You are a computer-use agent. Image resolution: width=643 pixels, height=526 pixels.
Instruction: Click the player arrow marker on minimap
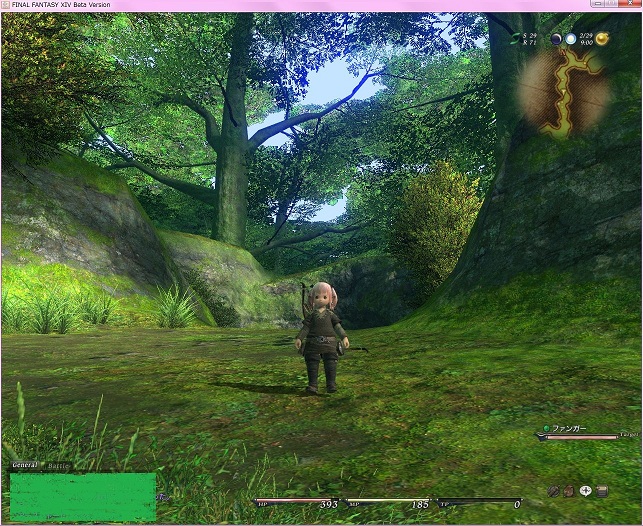(564, 91)
